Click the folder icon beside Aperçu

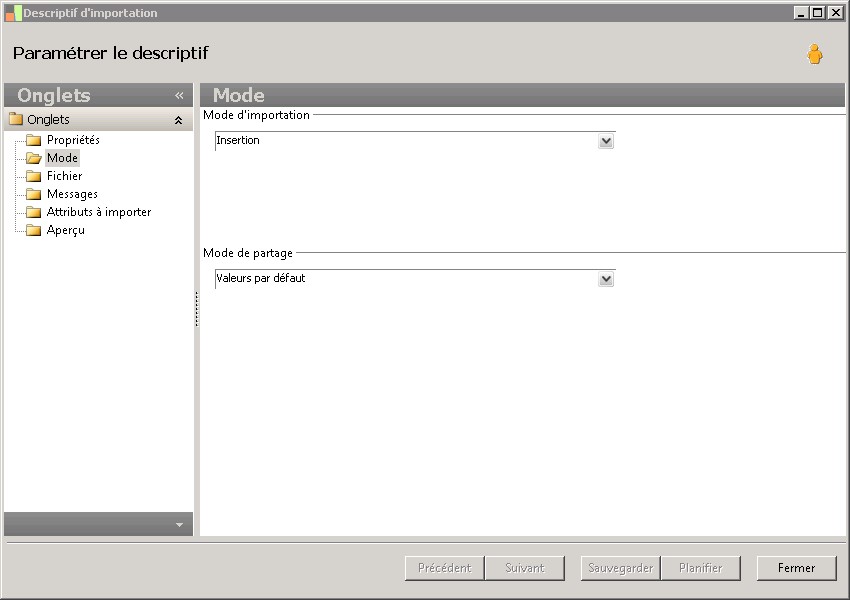click(x=34, y=230)
